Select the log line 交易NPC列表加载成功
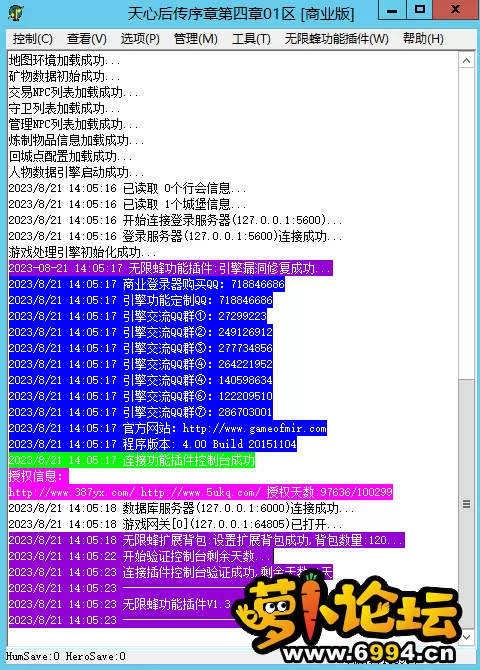This screenshot has width=480, height=670. [73, 92]
